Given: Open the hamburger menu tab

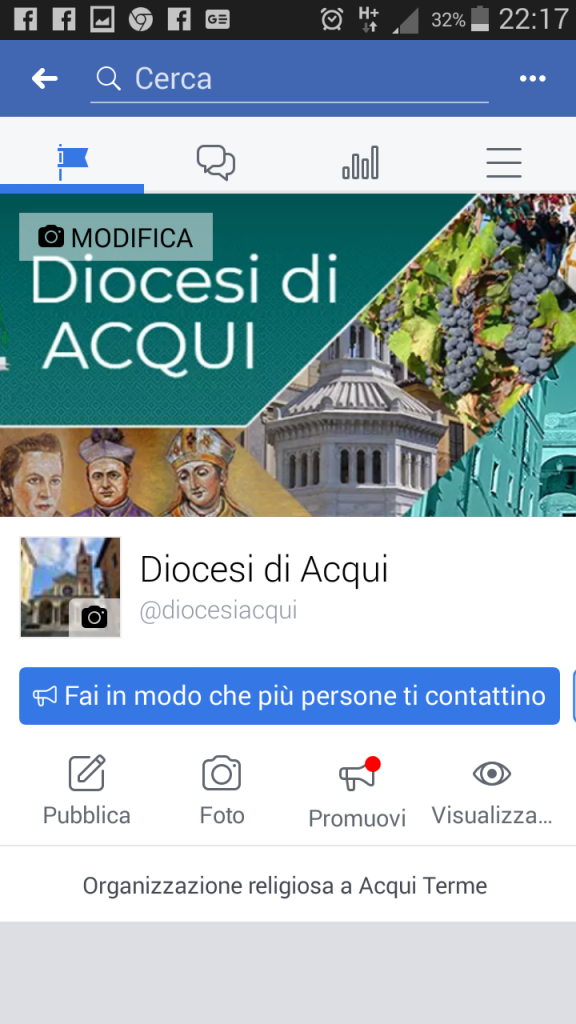Looking at the screenshot, I should 504,162.
